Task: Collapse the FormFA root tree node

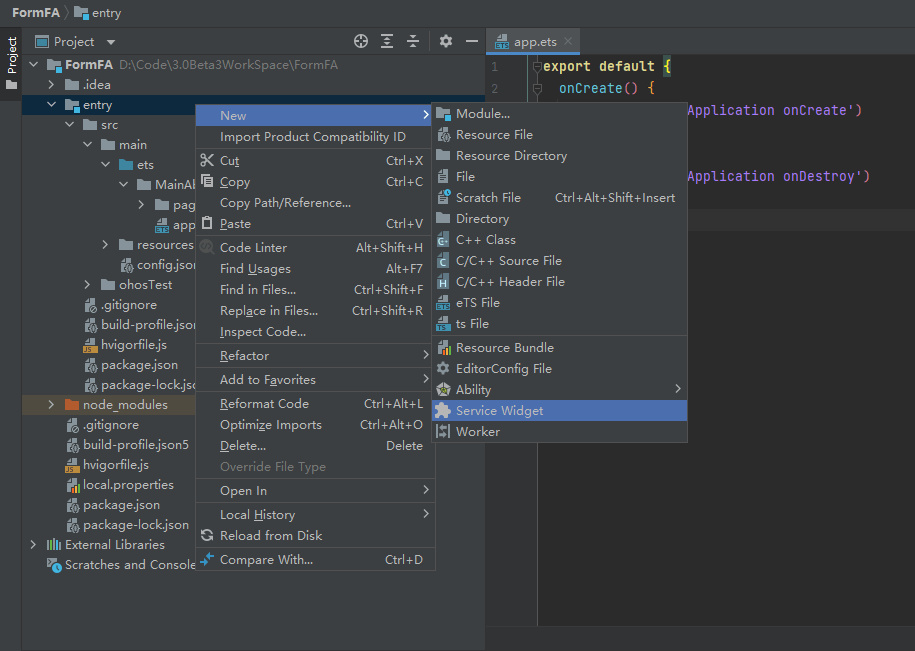Action: click(34, 64)
